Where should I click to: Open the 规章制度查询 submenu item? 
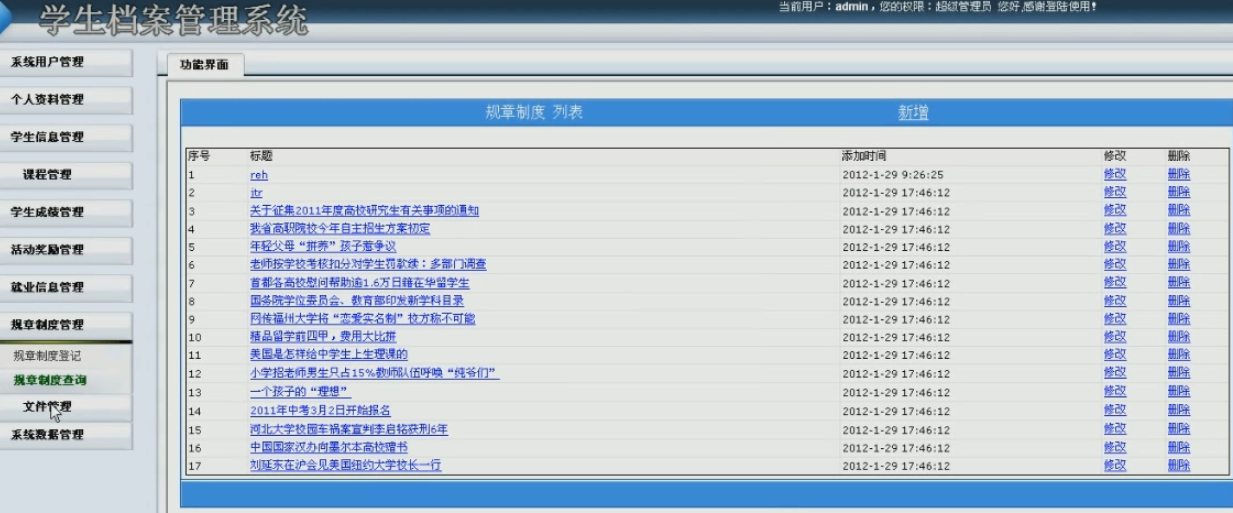click(x=50, y=380)
